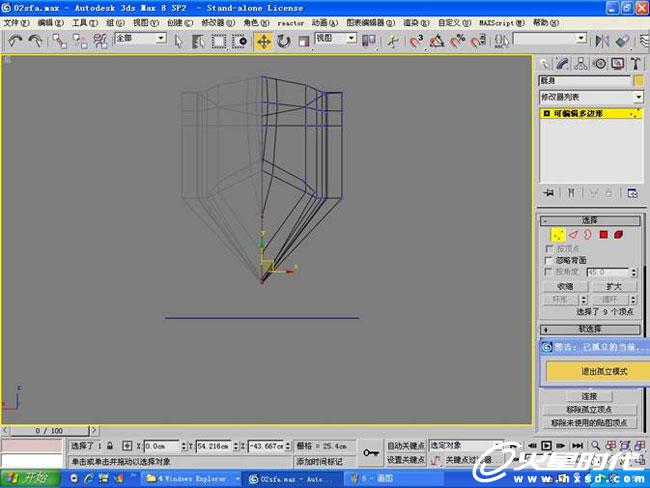Screen dimensions: 650x488
Task: Click the object name input field
Action: click(585, 80)
